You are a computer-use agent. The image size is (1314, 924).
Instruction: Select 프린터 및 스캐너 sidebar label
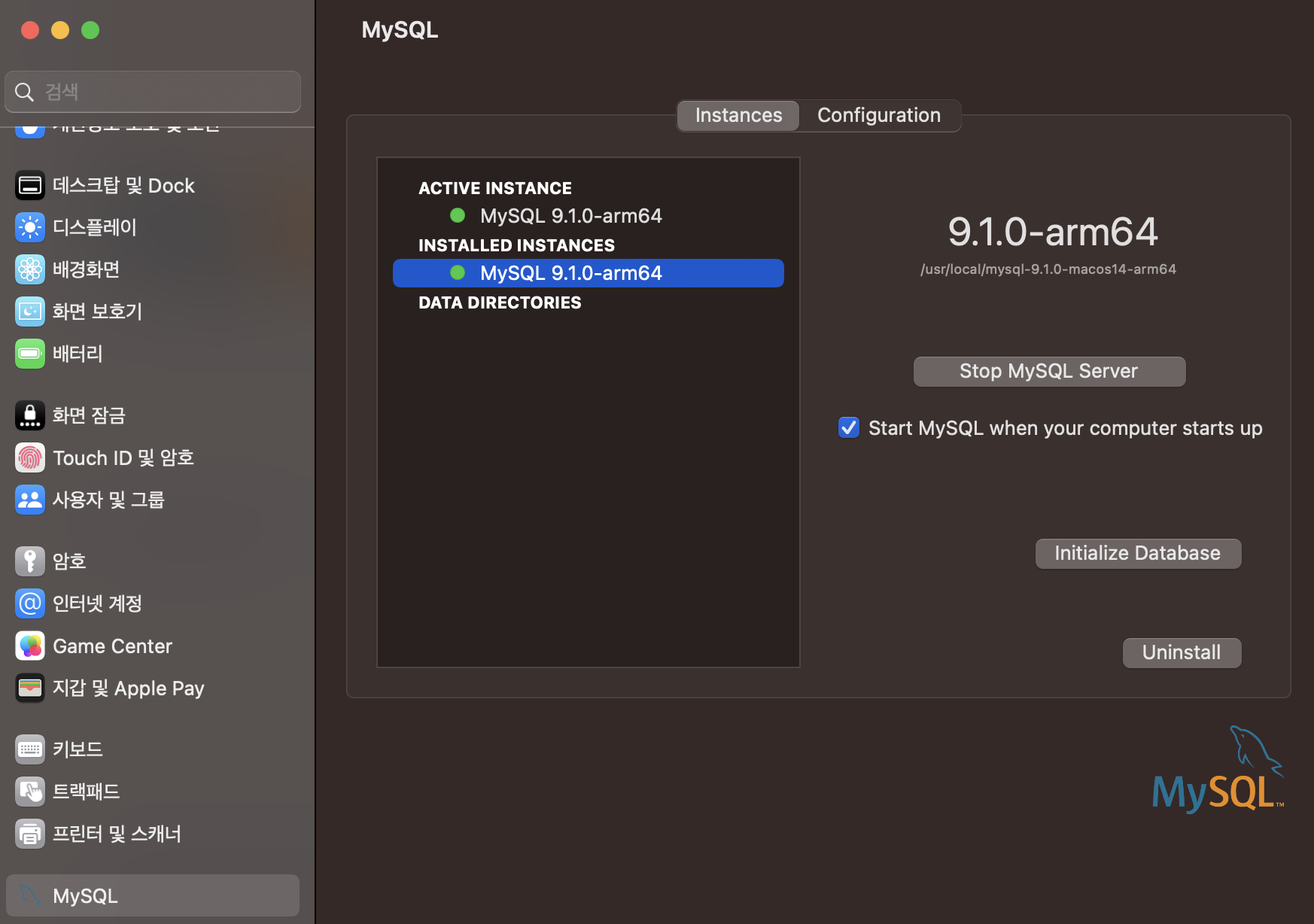tap(117, 834)
